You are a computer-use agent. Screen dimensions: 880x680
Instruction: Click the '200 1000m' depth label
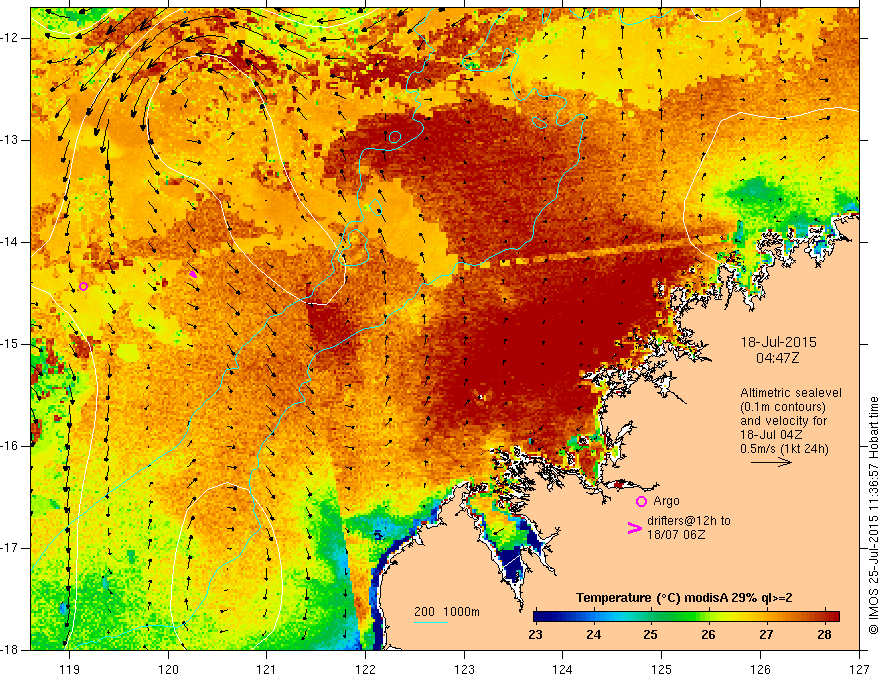447,612
